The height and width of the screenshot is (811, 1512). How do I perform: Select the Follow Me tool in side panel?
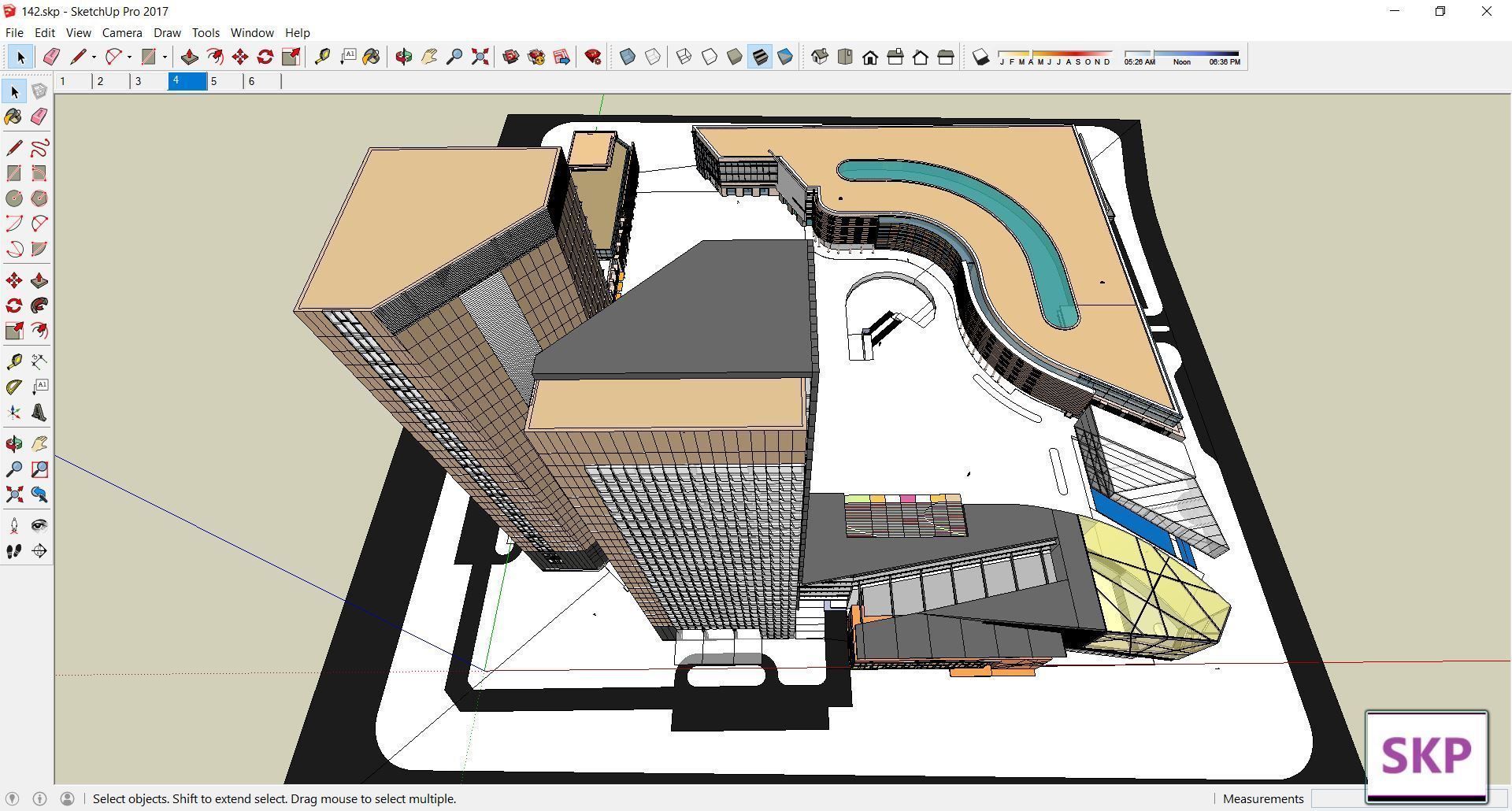coord(39,306)
